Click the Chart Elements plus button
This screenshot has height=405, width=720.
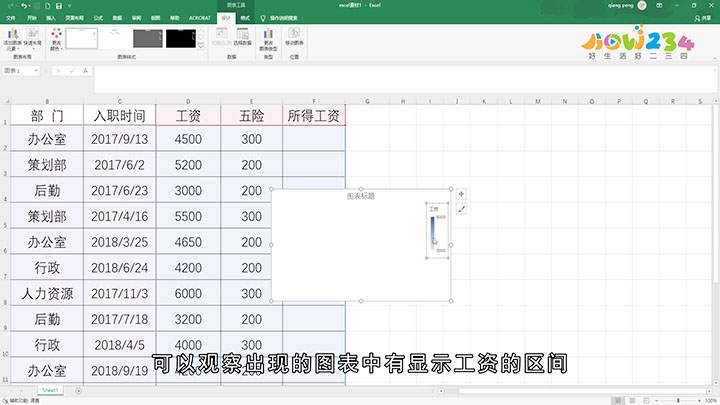point(461,194)
